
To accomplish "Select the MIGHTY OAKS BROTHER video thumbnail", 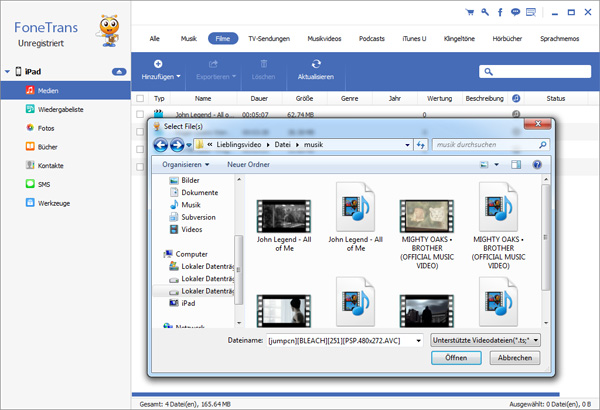I will click(x=428, y=214).
